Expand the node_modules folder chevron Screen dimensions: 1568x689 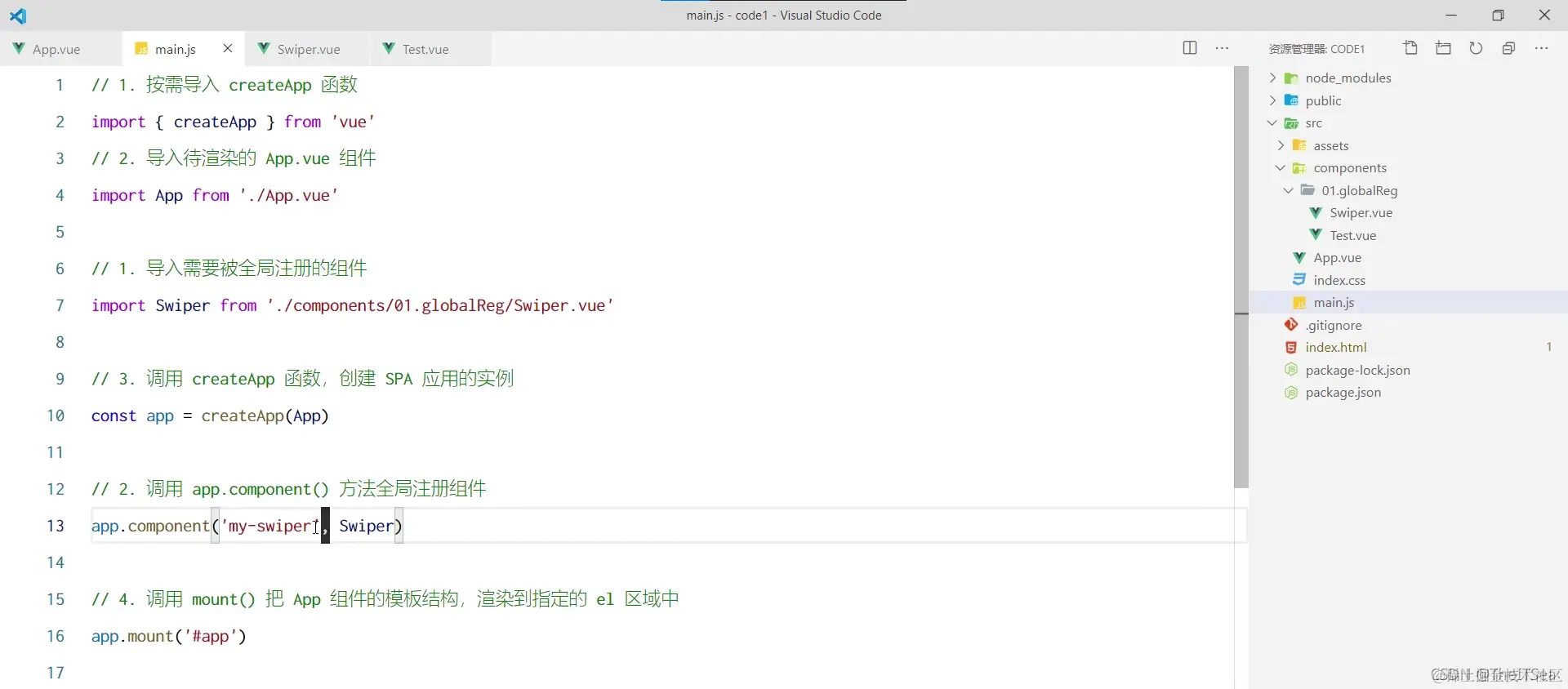[1272, 78]
